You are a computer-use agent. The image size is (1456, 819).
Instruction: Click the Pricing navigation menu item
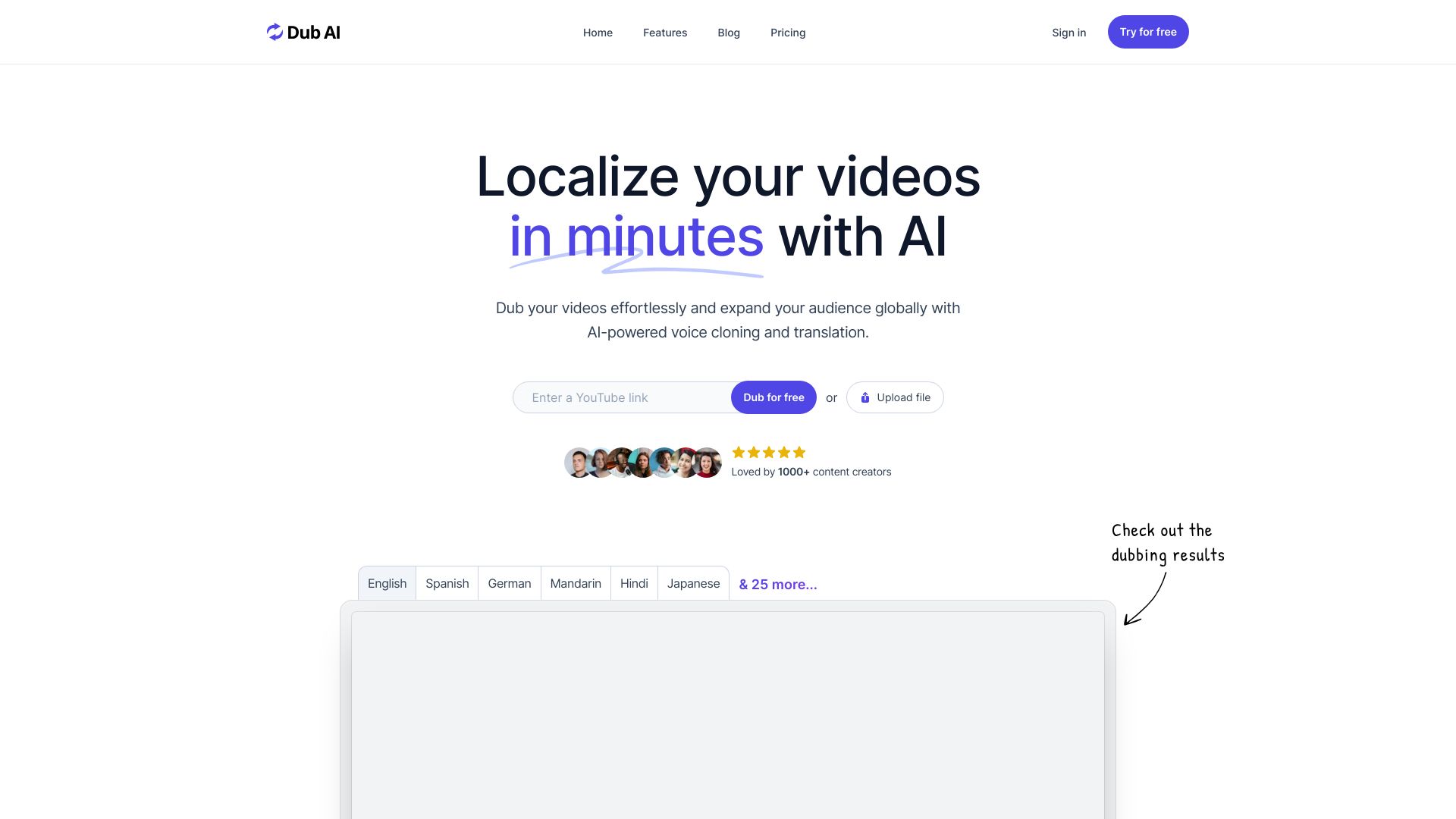[x=787, y=32]
